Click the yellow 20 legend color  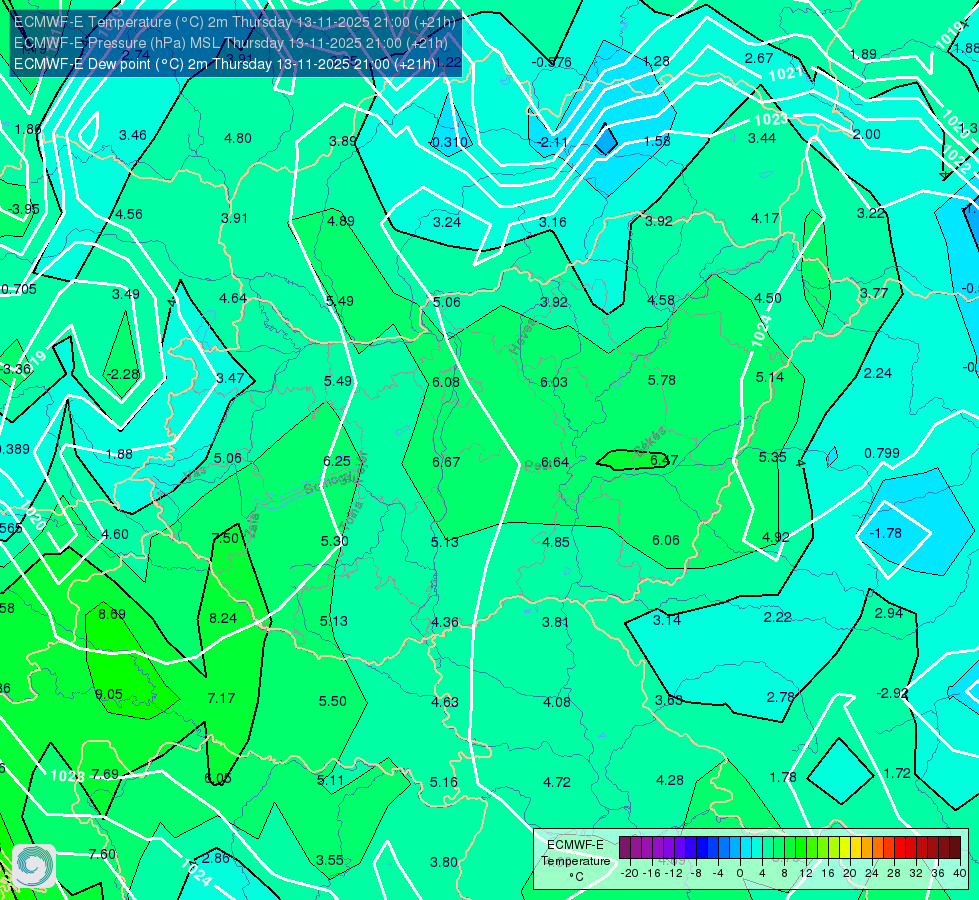click(845, 848)
